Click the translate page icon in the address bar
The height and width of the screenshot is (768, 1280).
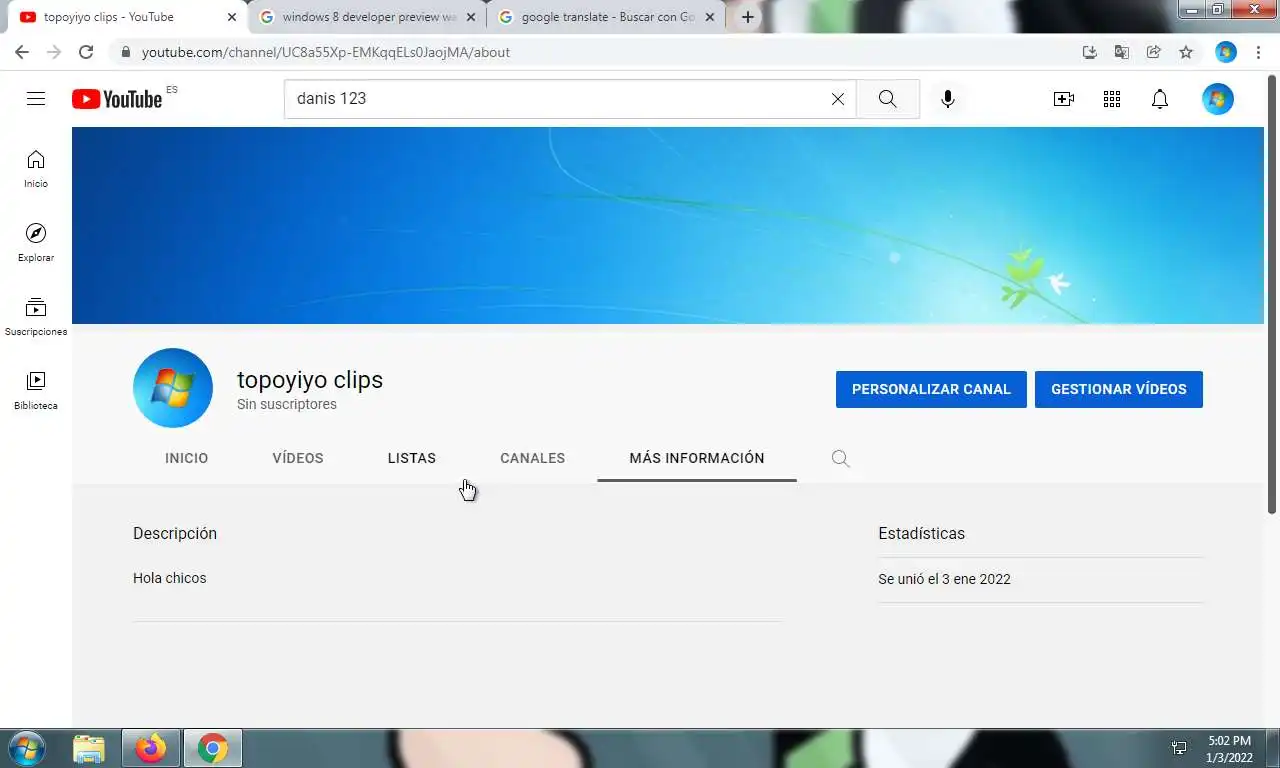[1122, 52]
